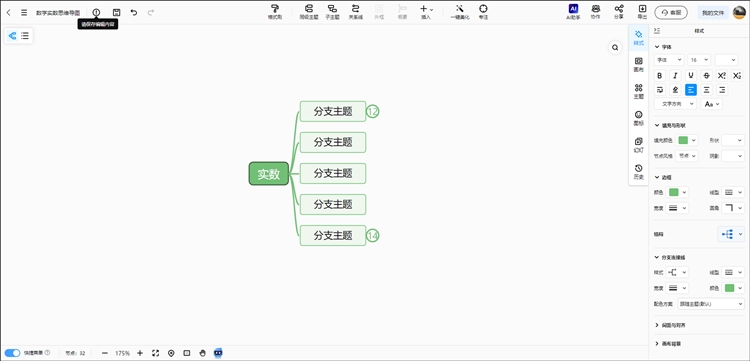The height and width of the screenshot is (361, 750).
Task: Add a sibling topic
Action: (x=309, y=12)
